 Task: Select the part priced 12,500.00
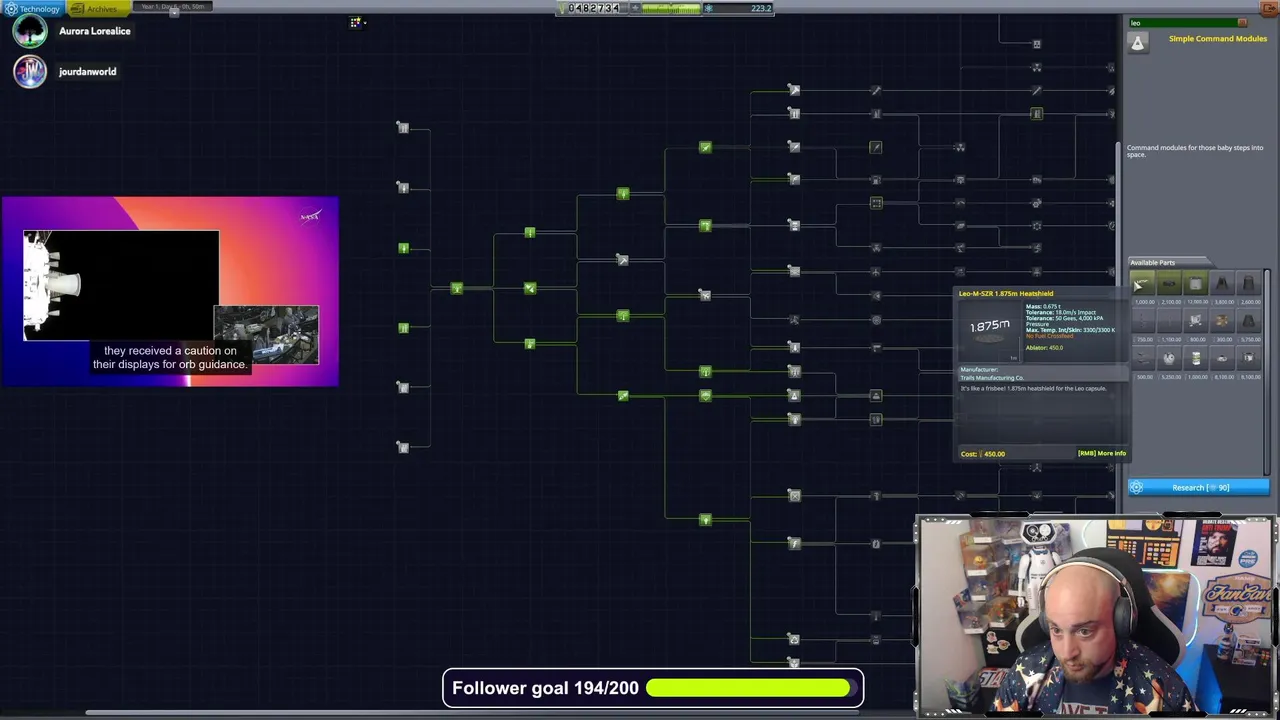[1196, 282]
